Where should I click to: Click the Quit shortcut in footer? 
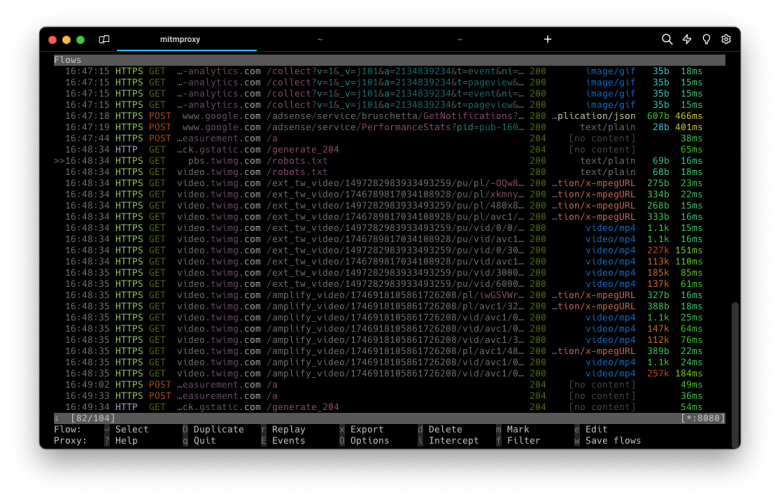point(204,440)
